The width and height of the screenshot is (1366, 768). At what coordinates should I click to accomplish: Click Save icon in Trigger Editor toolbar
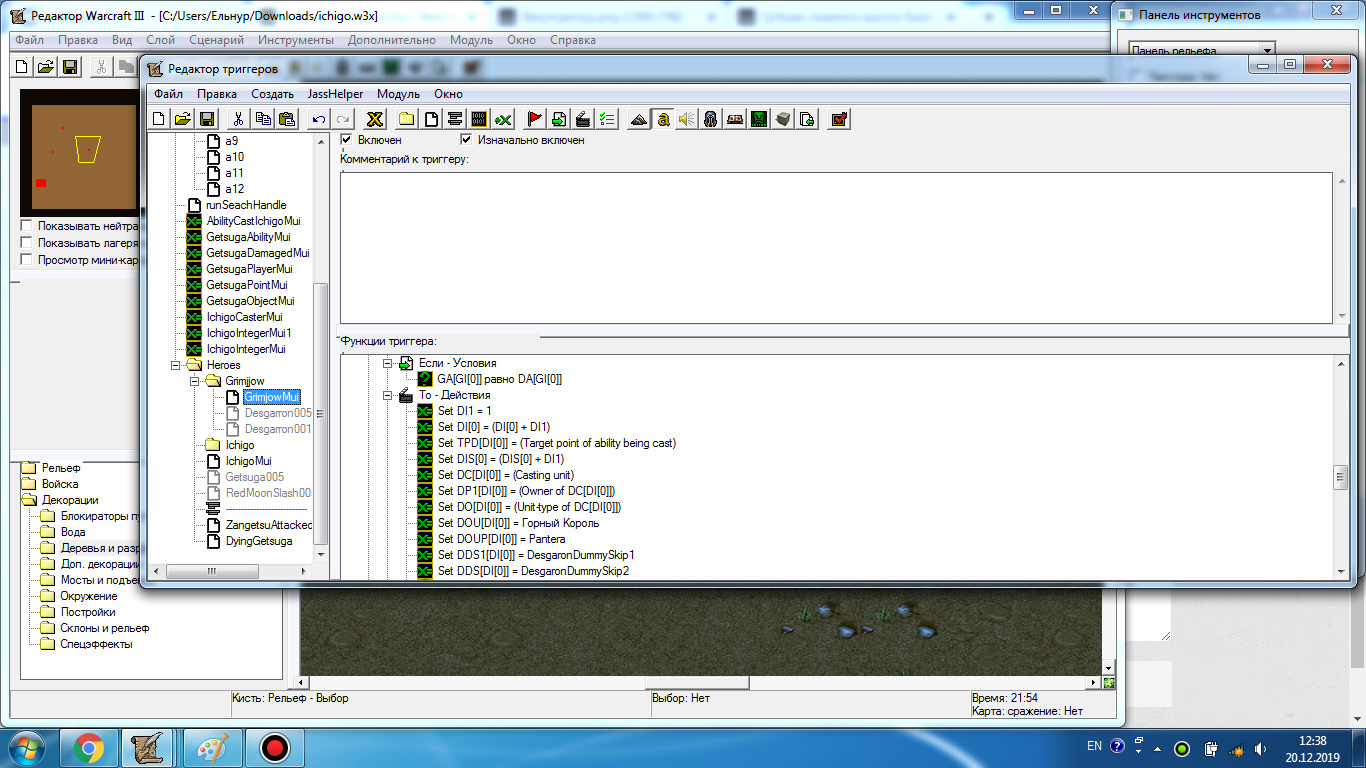pos(207,119)
